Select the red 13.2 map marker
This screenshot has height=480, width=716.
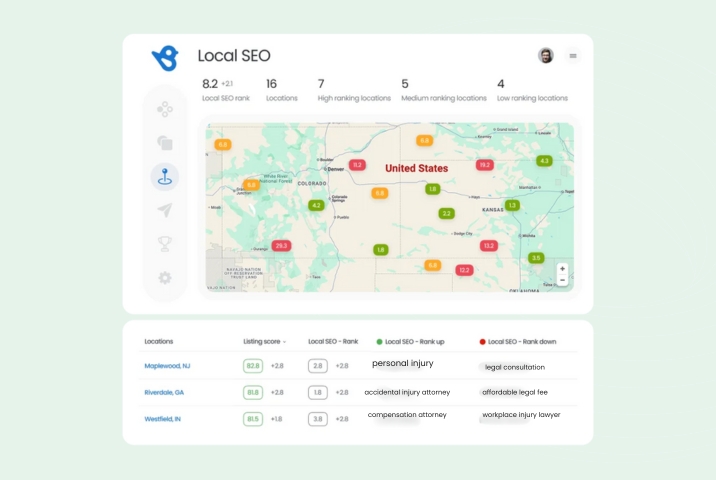click(489, 246)
